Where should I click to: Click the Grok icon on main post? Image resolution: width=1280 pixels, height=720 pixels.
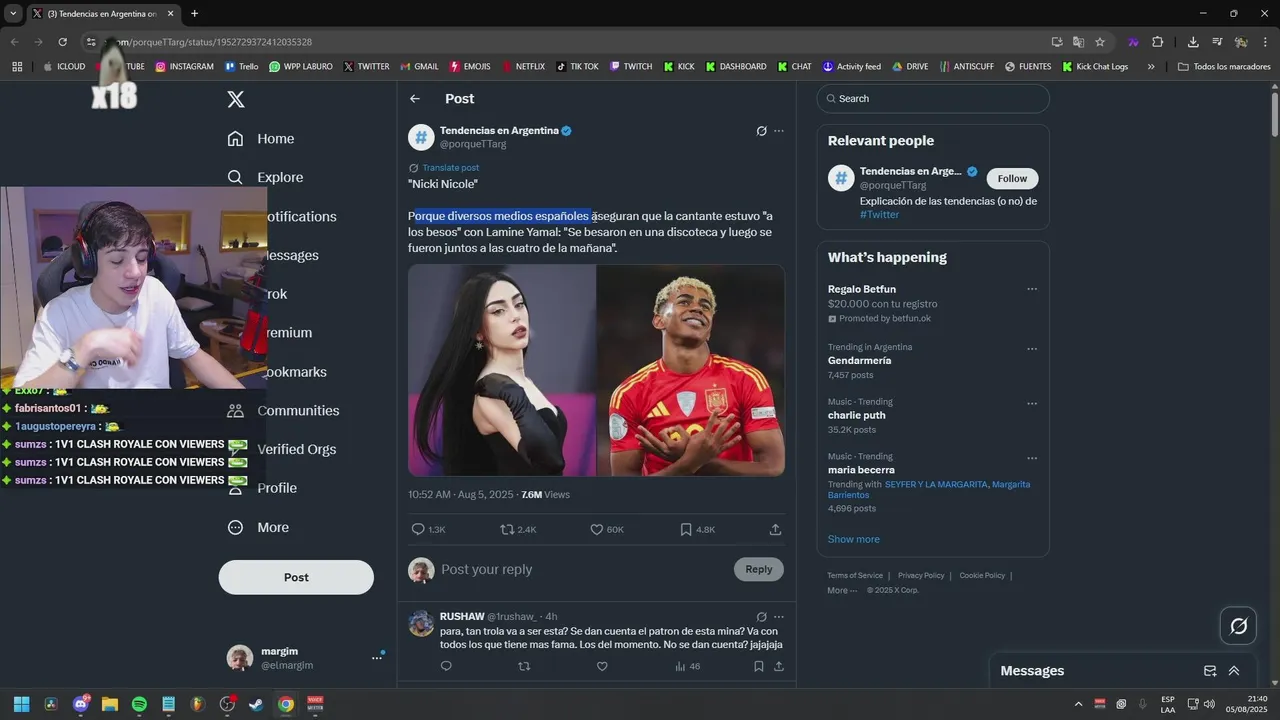761,131
